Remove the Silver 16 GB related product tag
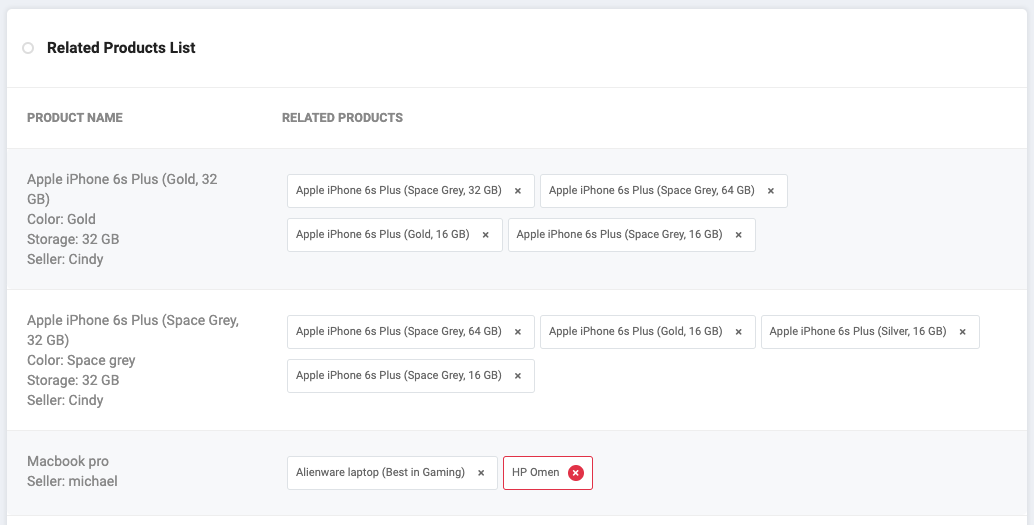Screen dimensions: 1034x525 pyautogui.click(x=963, y=332)
